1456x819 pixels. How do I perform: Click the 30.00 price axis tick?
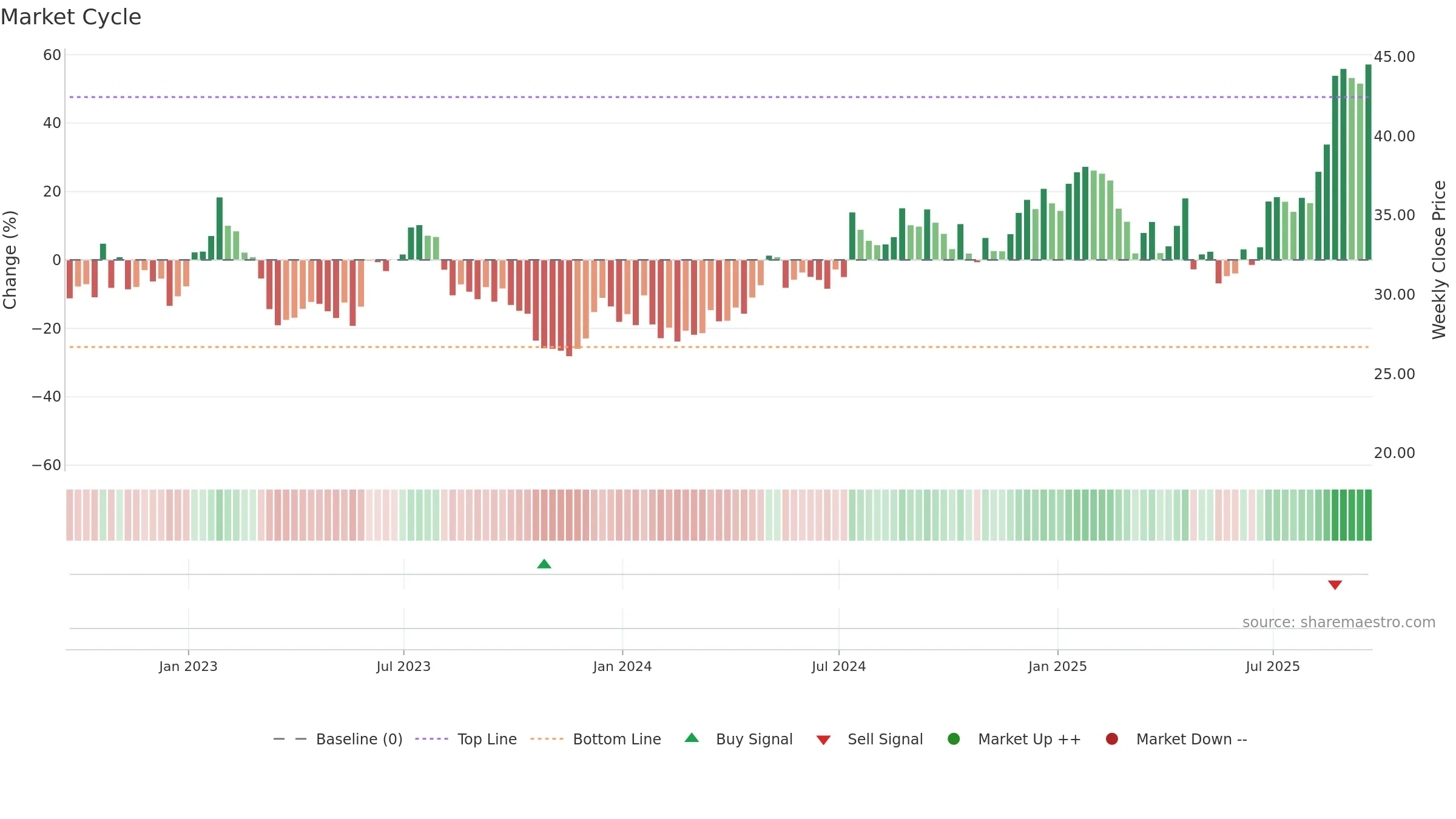click(x=1394, y=295)
